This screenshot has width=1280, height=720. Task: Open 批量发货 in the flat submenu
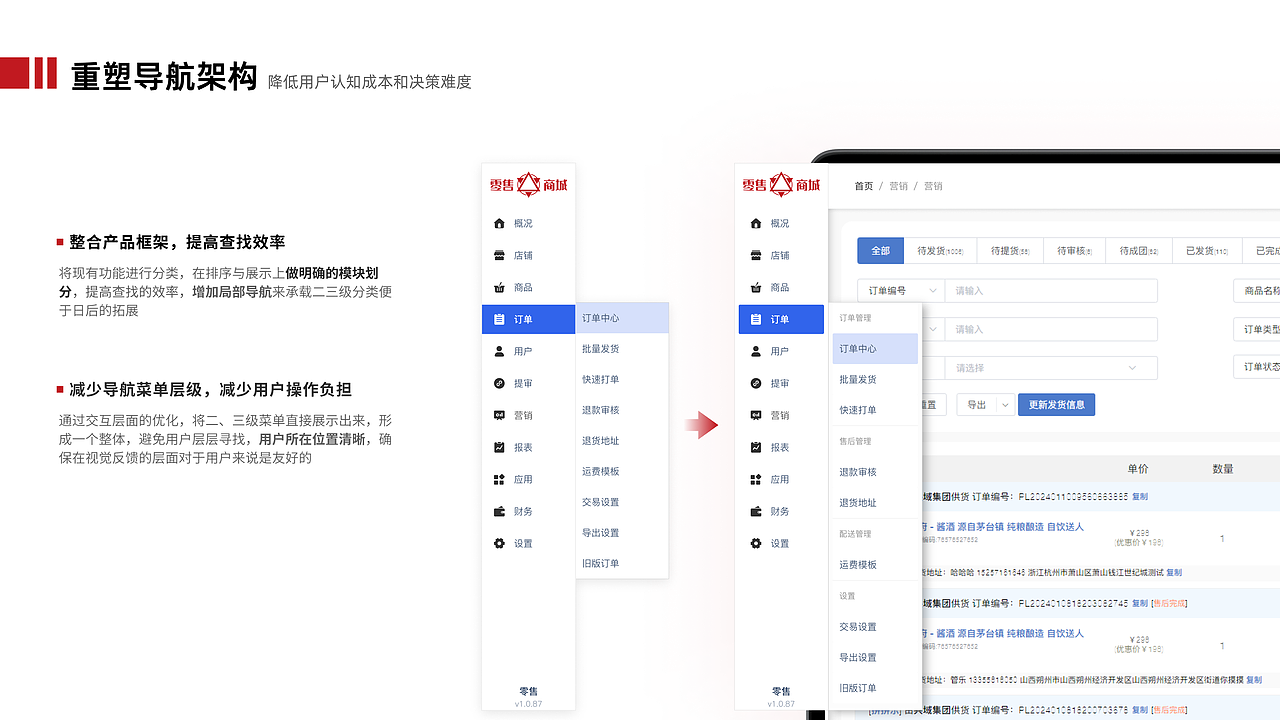click(622, 349)
